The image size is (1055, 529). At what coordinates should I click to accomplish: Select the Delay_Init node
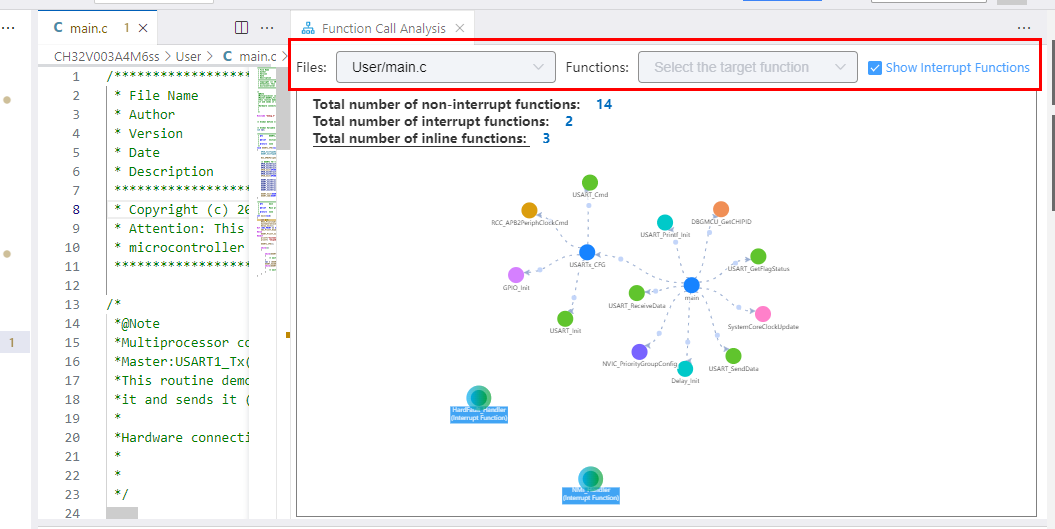[685, 368]
